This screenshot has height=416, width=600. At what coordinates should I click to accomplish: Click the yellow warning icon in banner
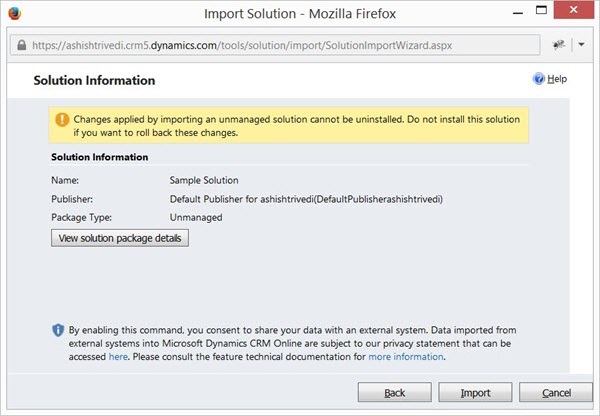[x=63, y=120]
